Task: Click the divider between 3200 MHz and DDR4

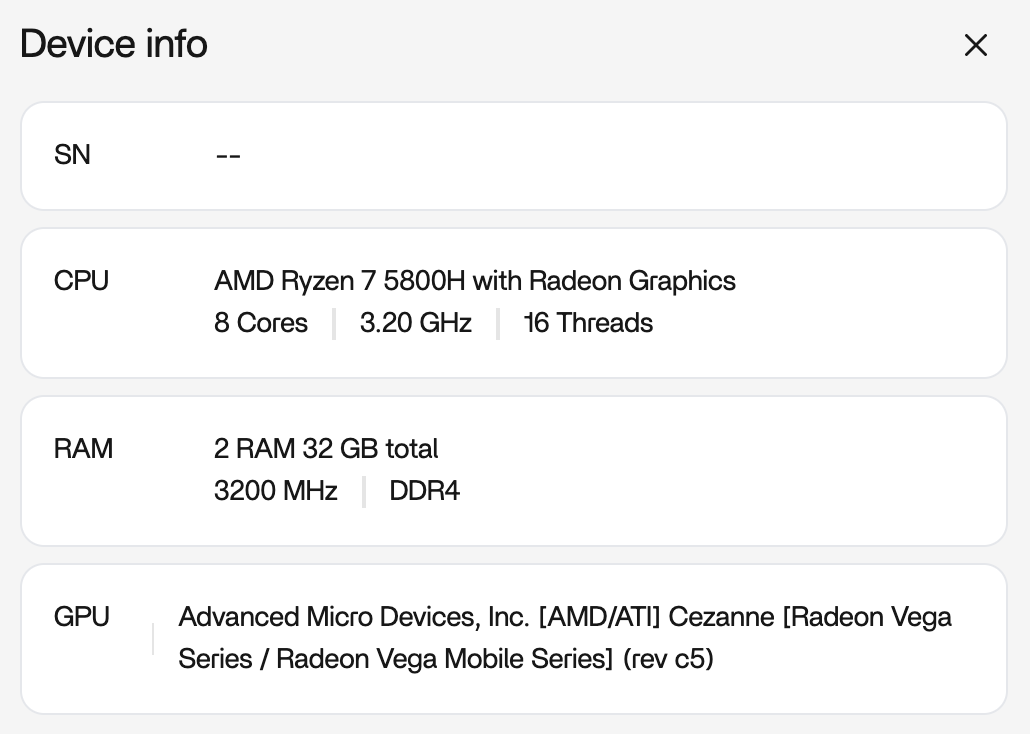Action: (x=364, y=492)
